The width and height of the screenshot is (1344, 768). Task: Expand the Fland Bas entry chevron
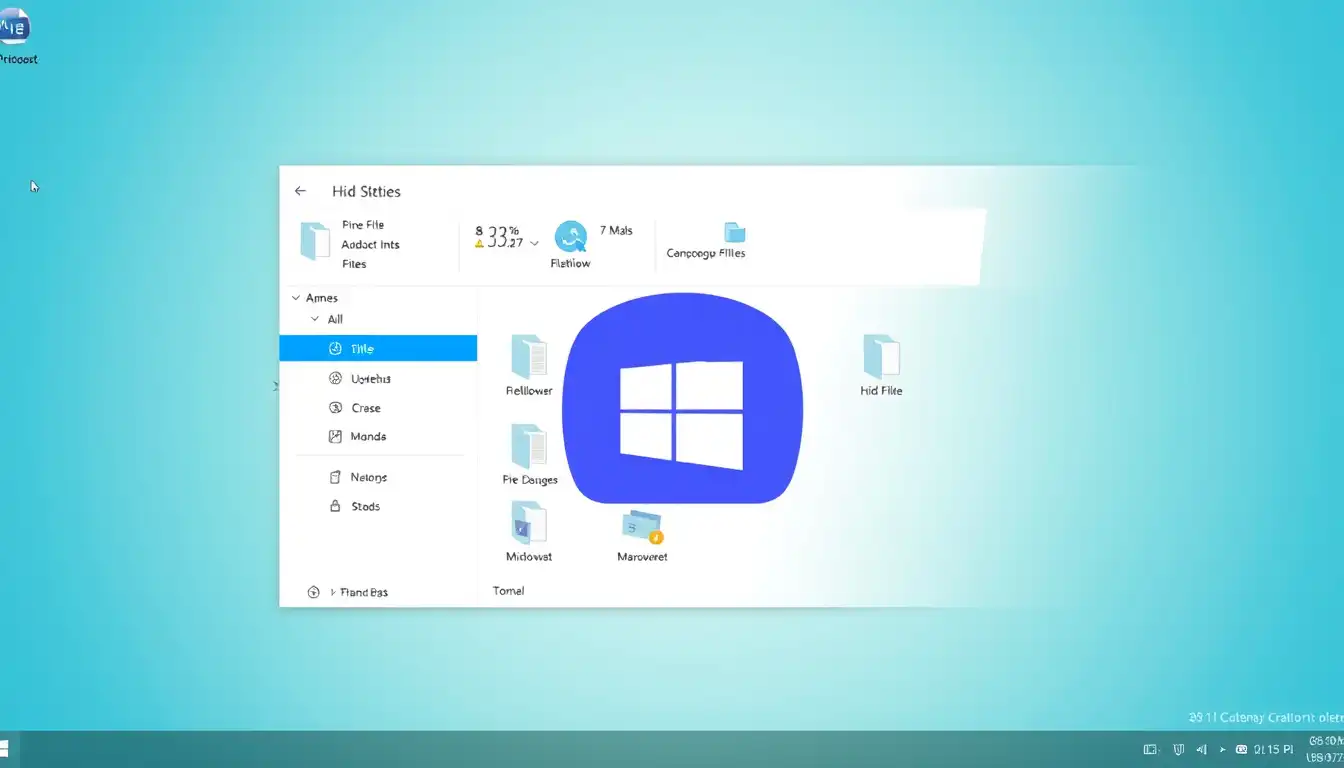(333, 593)
